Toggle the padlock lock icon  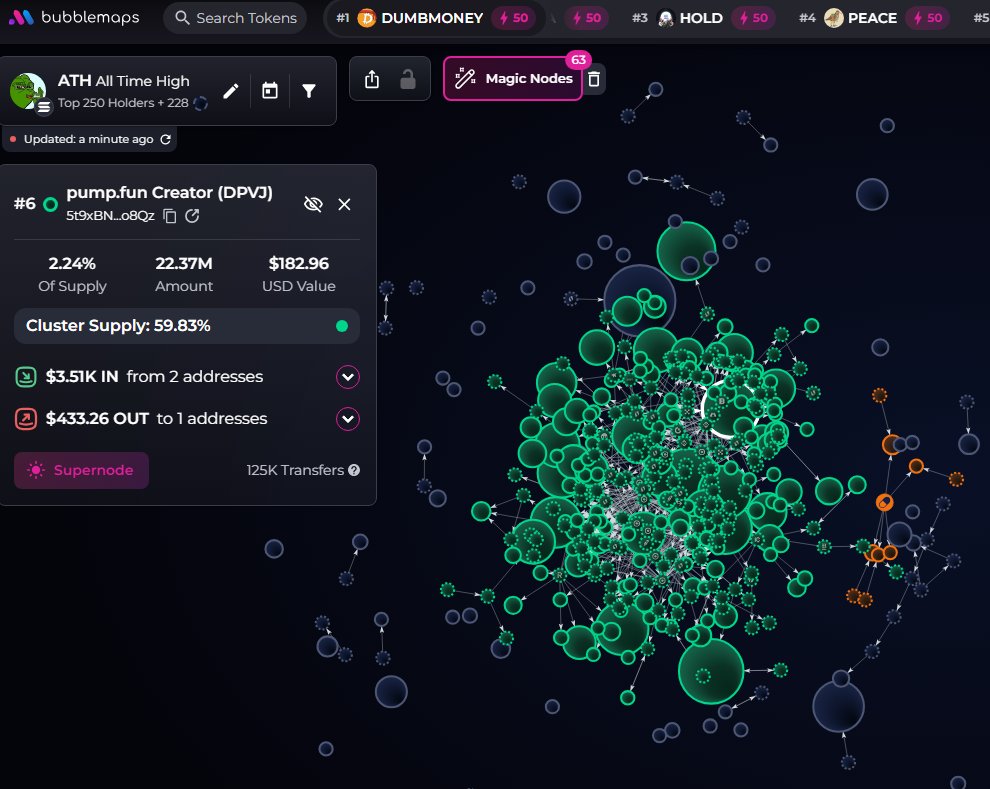408,79
